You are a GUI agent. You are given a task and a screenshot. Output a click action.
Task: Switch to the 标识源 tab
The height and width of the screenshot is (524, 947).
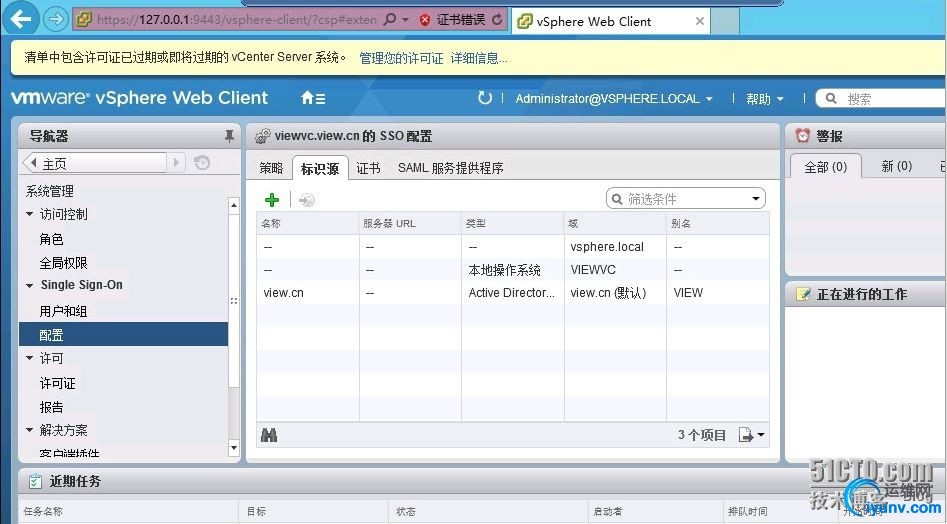coord(320,168)
